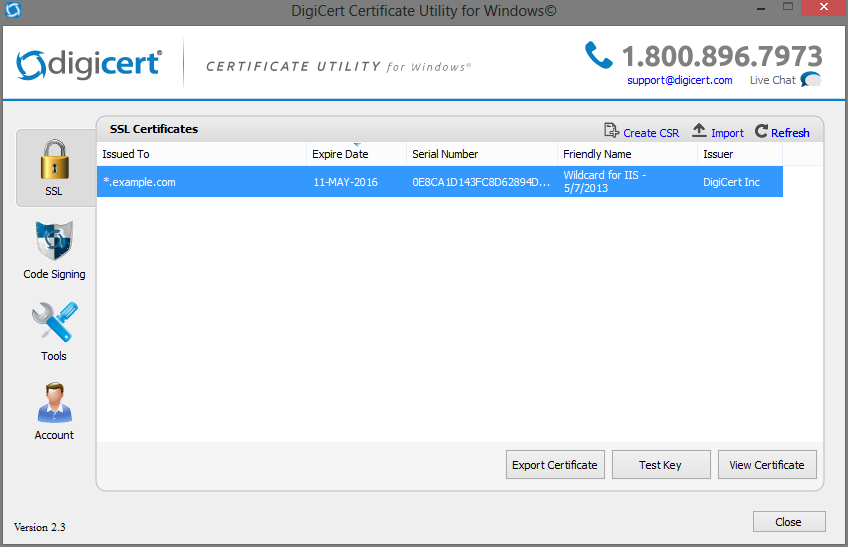Click the DigiCert Inc issuer cell
The width and height of the screenshot is (848, 547).
731,182
